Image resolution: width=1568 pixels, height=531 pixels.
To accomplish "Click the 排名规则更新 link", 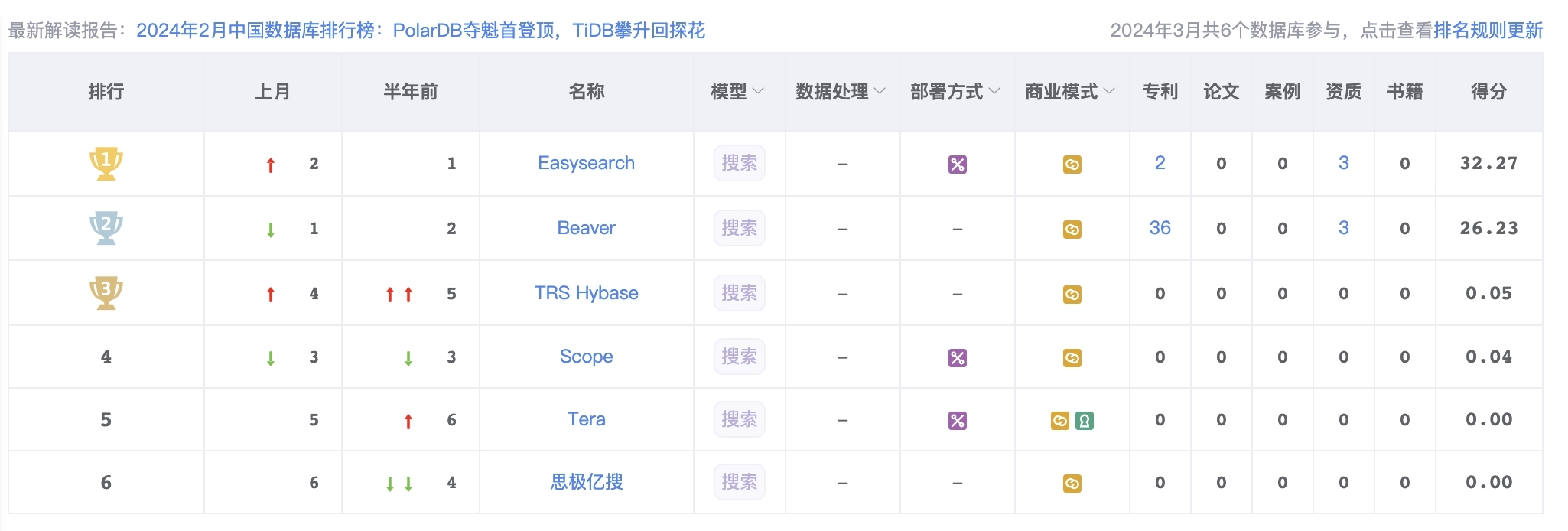I will [x=1488, y=31].
